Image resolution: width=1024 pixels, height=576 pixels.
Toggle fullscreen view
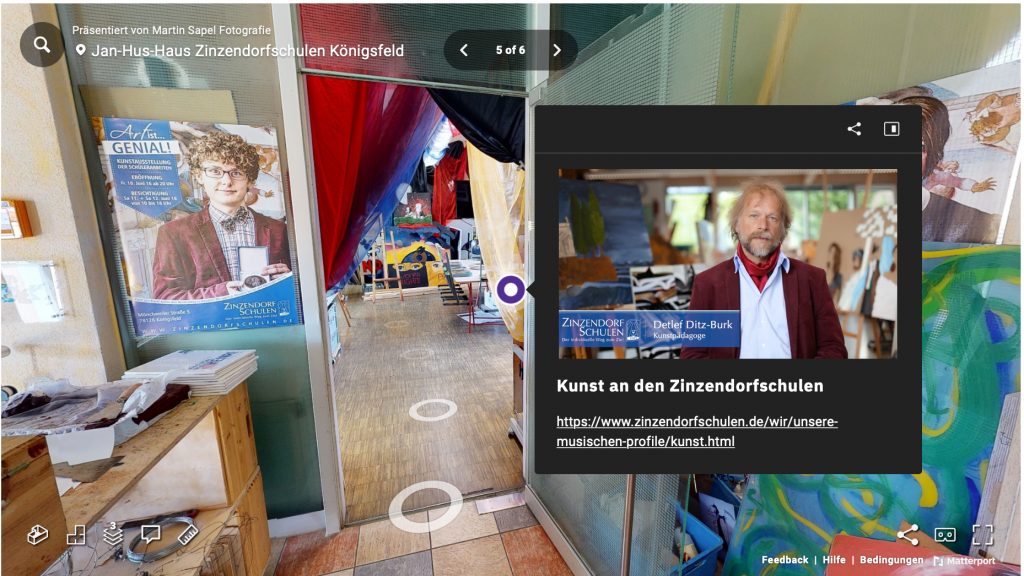coord(983,535)
